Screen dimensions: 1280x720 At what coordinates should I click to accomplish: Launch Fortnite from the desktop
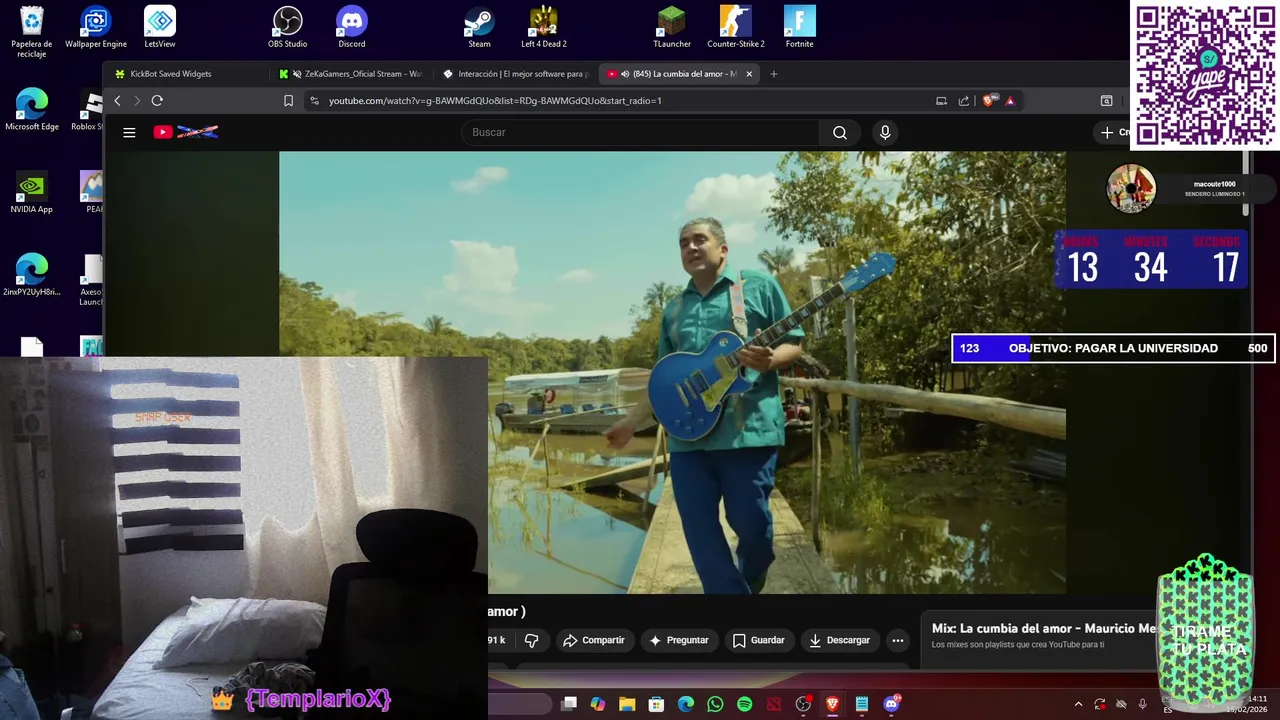pyautogui.click(x=800, y=27)
